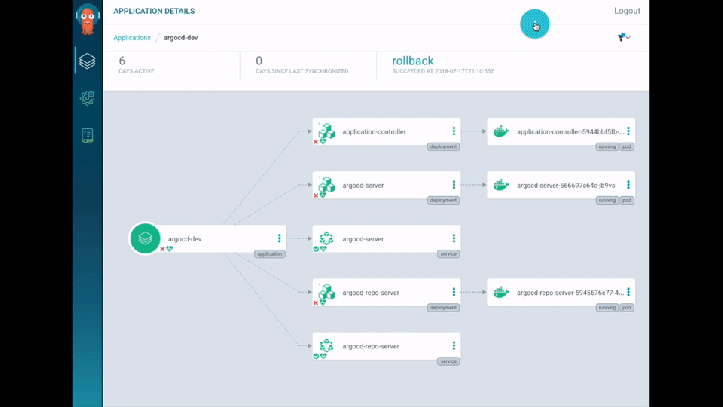Open kebab menu on argocd-repo-server pod

[628, 293]
